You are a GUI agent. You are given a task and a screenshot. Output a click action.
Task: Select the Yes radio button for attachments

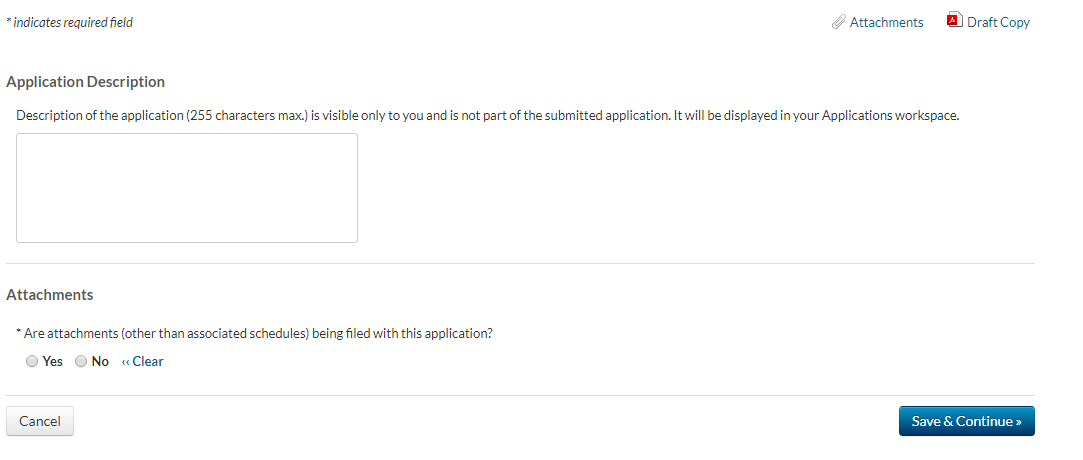pyautogui.click(x=32, y=362)
